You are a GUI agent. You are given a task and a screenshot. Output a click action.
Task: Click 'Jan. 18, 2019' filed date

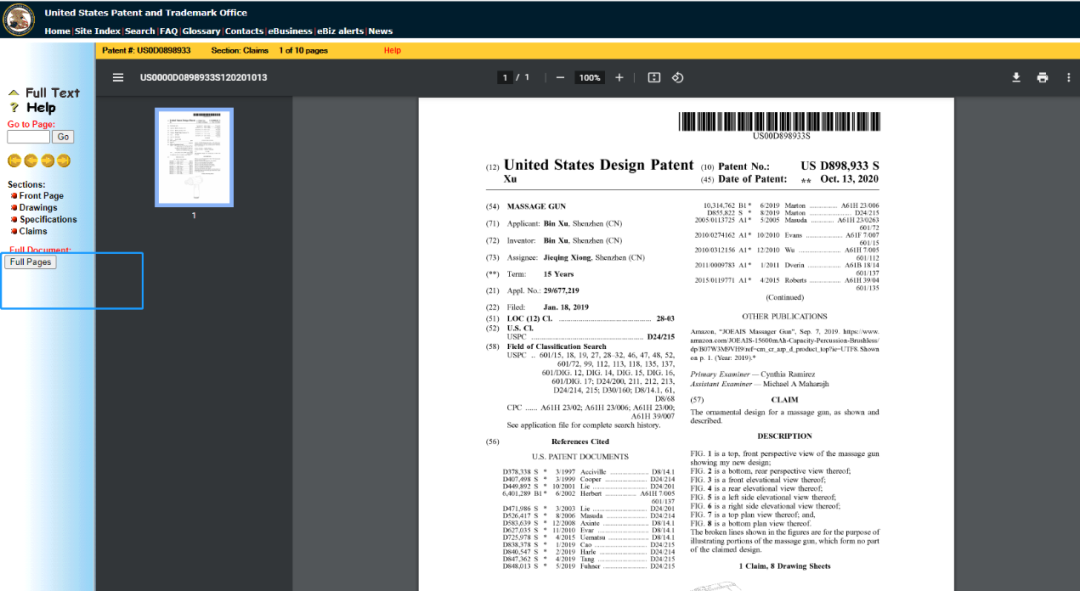[566, 307]
